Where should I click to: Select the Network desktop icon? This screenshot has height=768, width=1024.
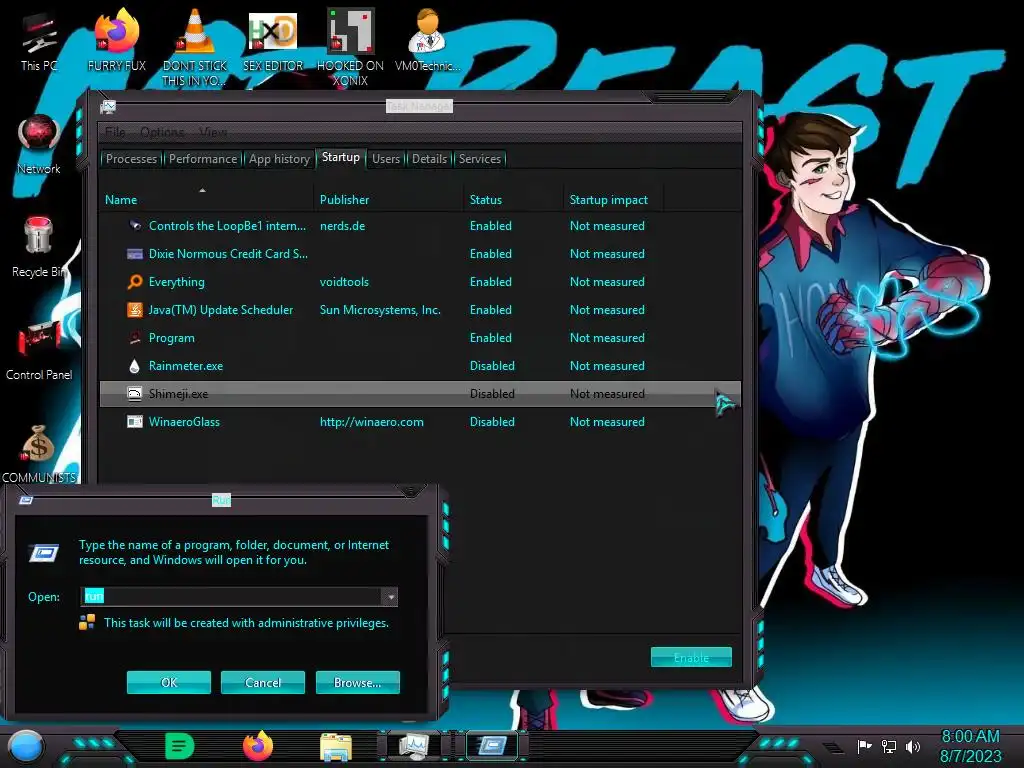click(39, 144)
